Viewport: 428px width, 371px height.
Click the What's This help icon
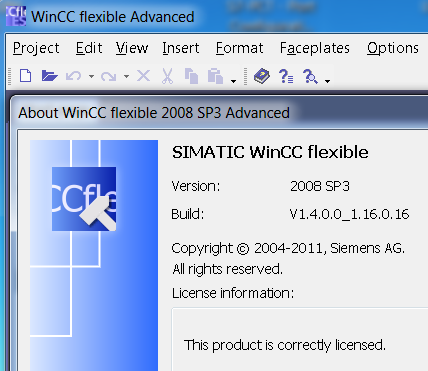(286, 76)
